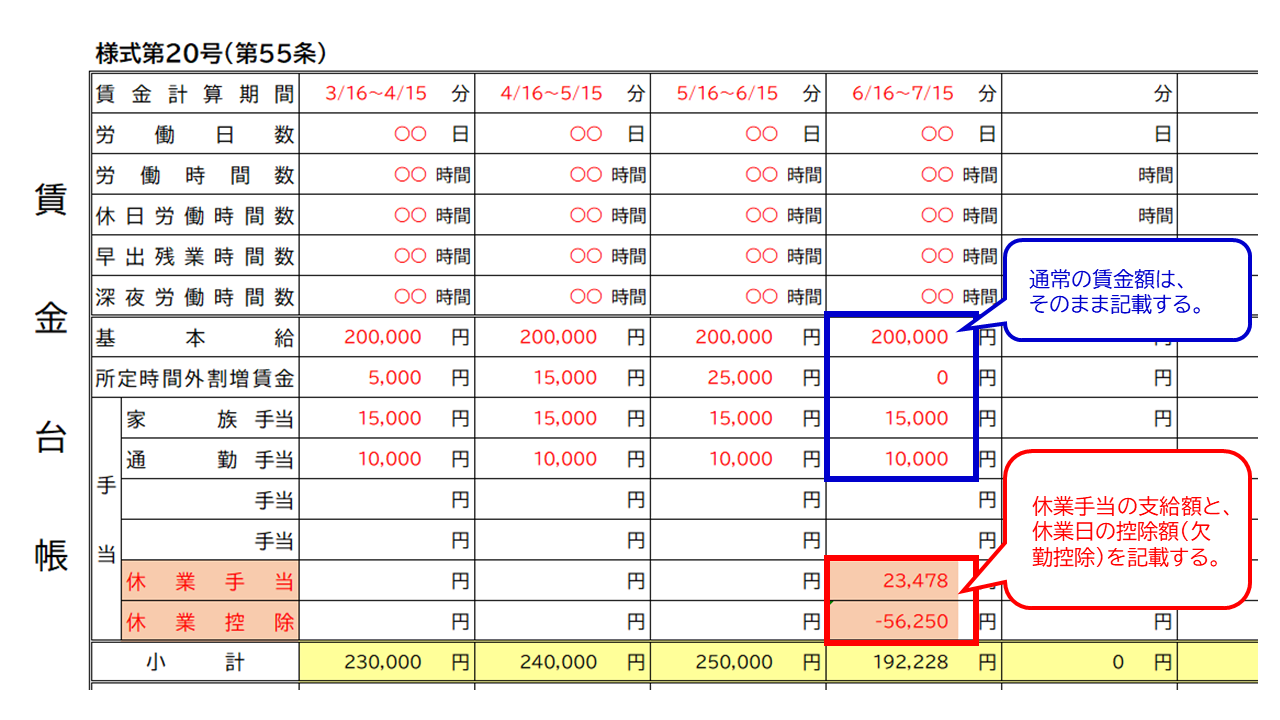Click the 所定時間外割増賃金 row label
Viewport: 1280px width, 720px height.
click(x=195, y=378)
